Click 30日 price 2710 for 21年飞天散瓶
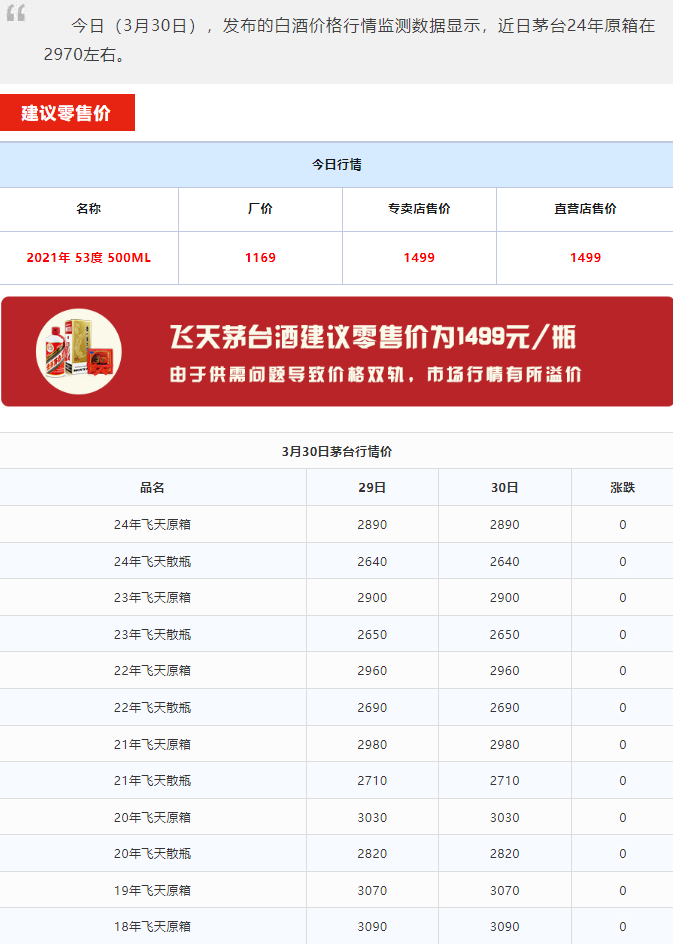The image size is (673, 944). pyautogui.click(x=504, y=781)
